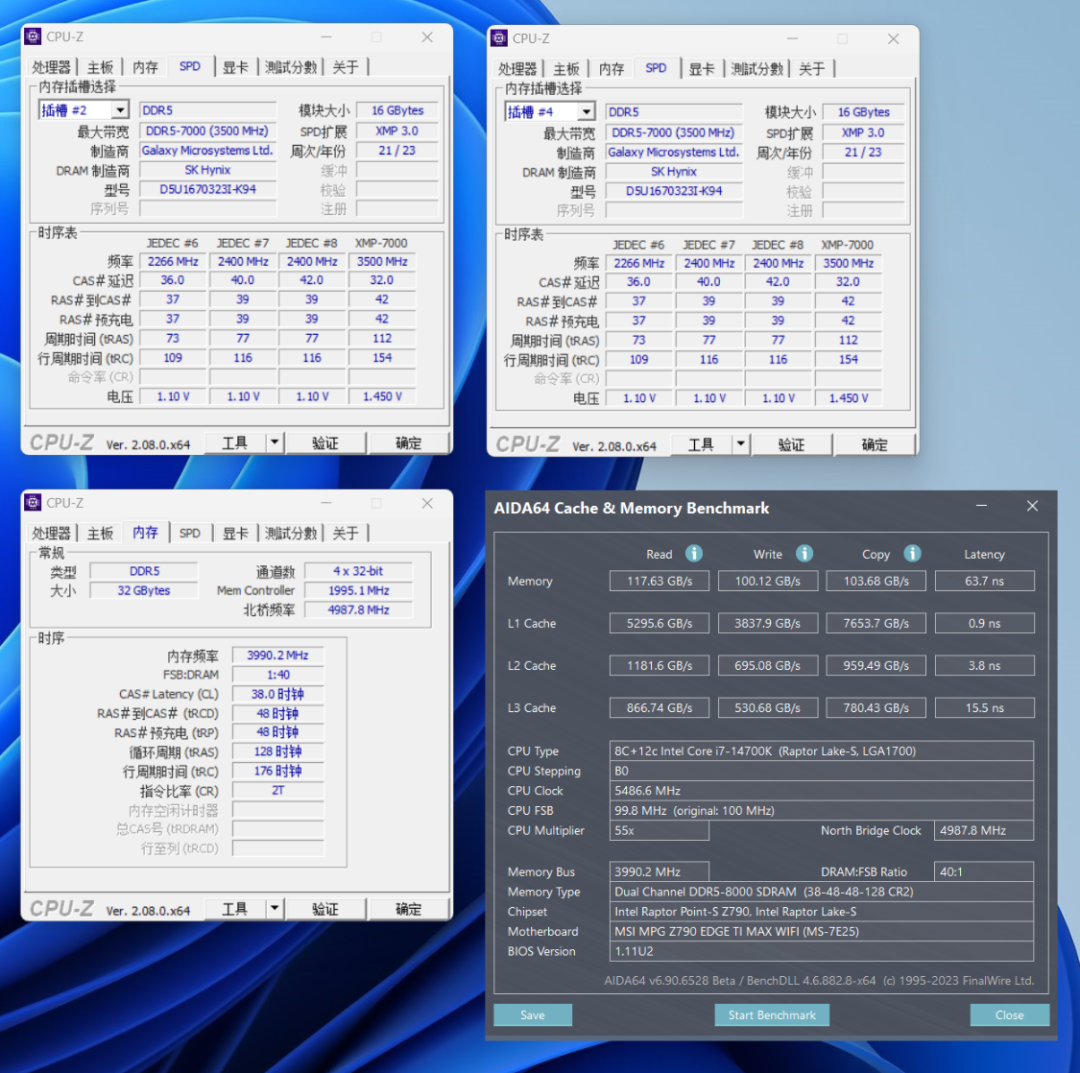
Task: Click 16 GBytes module size in slot #2
Action: (397, 110)
